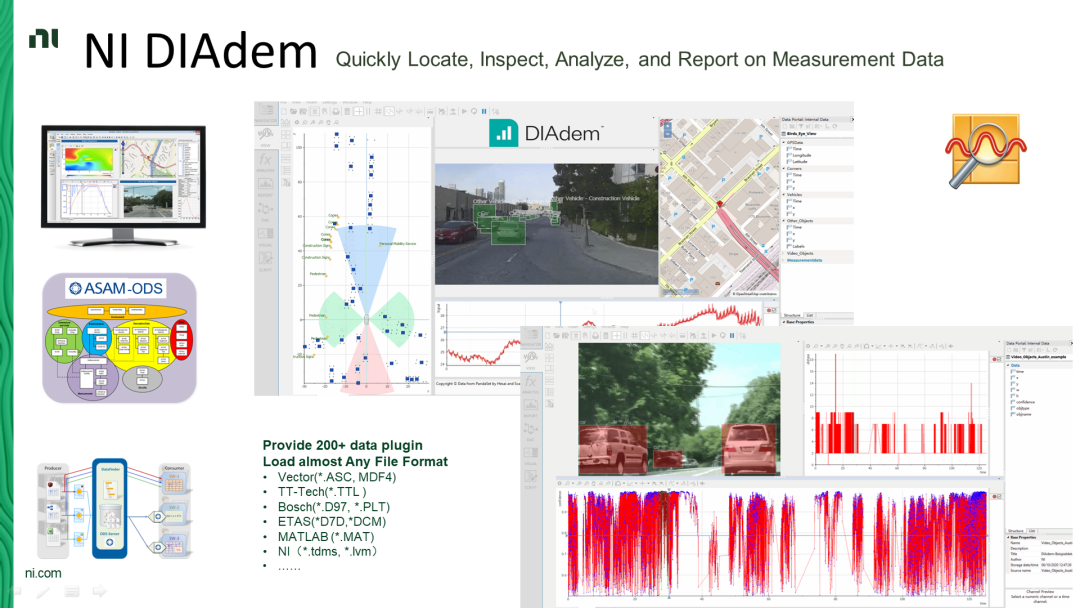1080x608 pixels.
Task: Collapse Base Properties in lower Data Portal
Action: tap(1008, 537)
